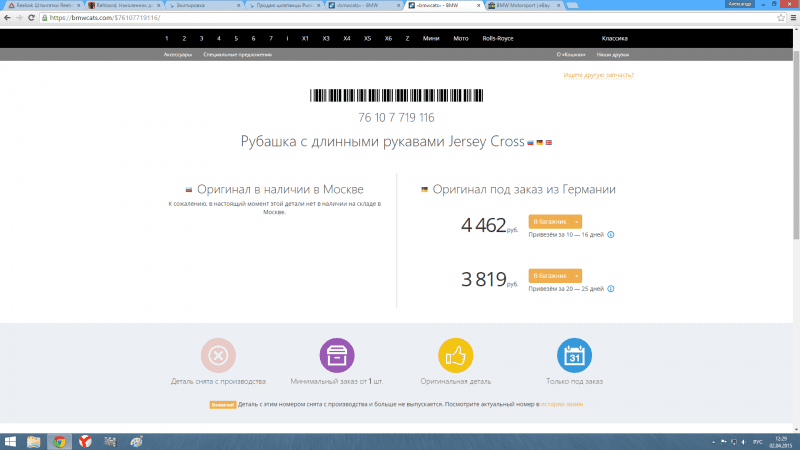Switch to the inactive bmwcats BMW tab
The image size is (800, 450).
363,5
